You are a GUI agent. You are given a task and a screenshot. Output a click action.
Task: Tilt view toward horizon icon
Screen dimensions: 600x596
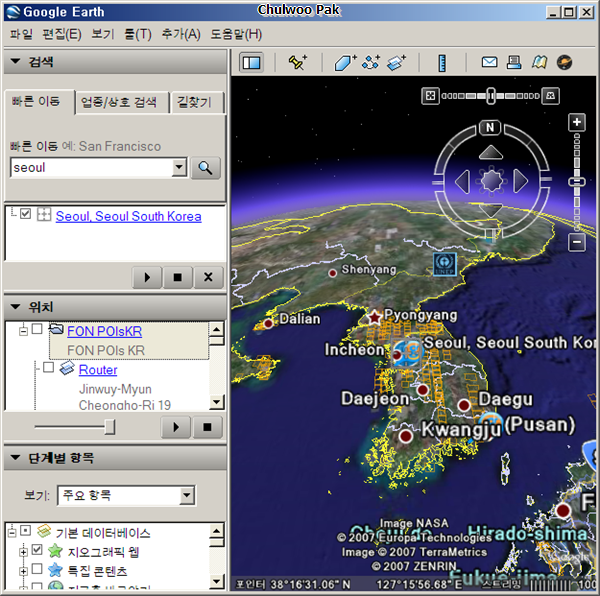551,96
